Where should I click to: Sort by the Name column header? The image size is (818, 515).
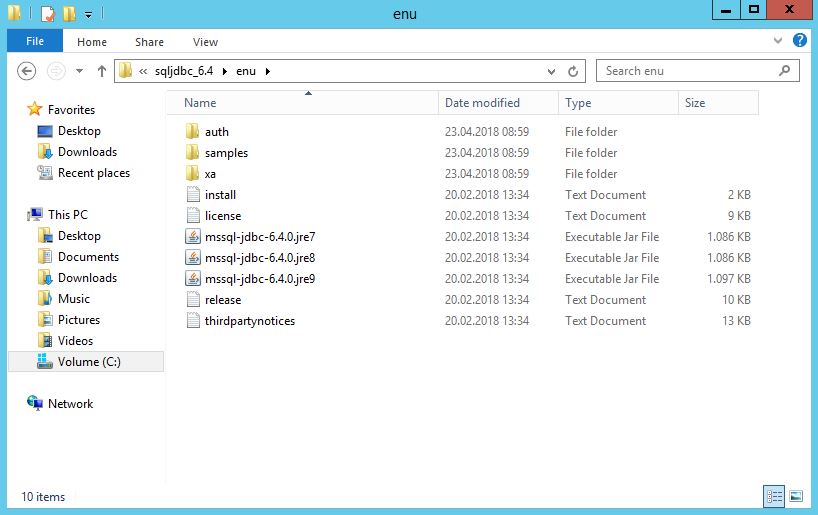point(303,103)
